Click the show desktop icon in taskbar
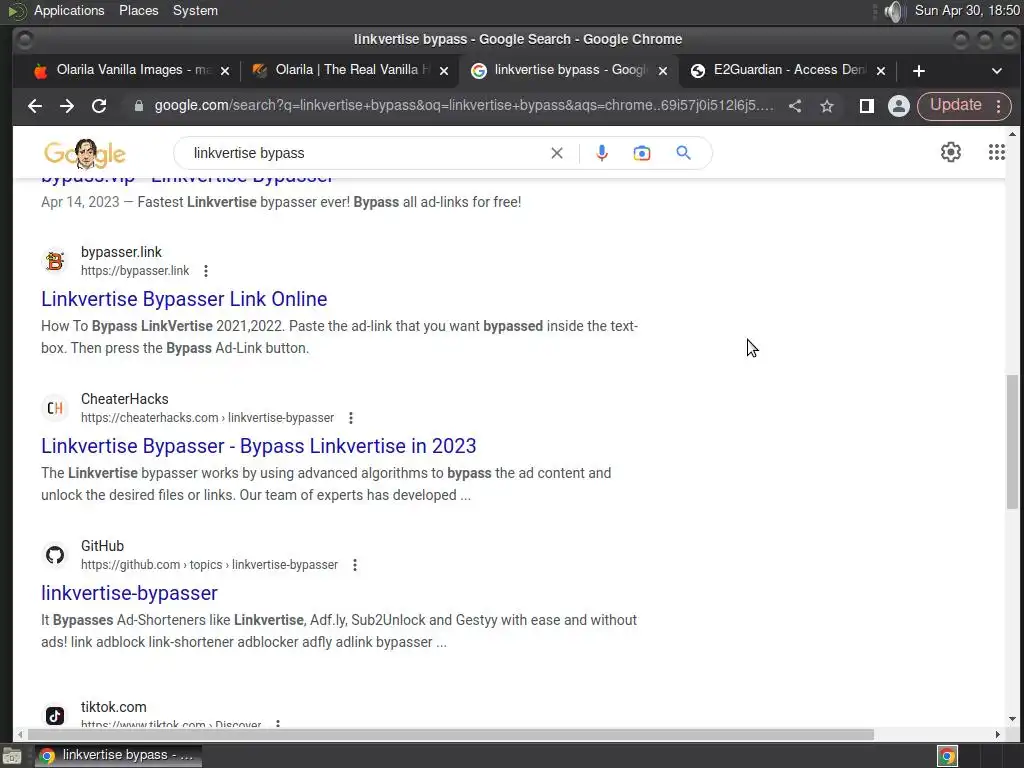1024x768 pixels. pyautogui.click(x=12, y=756)
